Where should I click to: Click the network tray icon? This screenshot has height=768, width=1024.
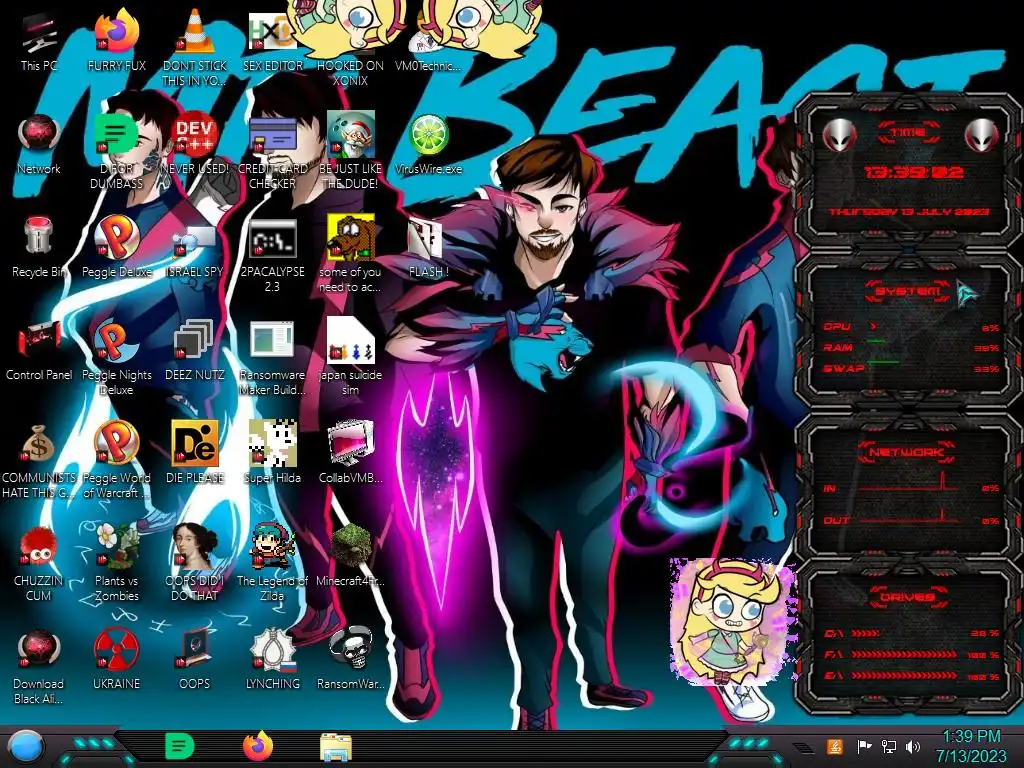pyautogui.click(x=889, y=746)
